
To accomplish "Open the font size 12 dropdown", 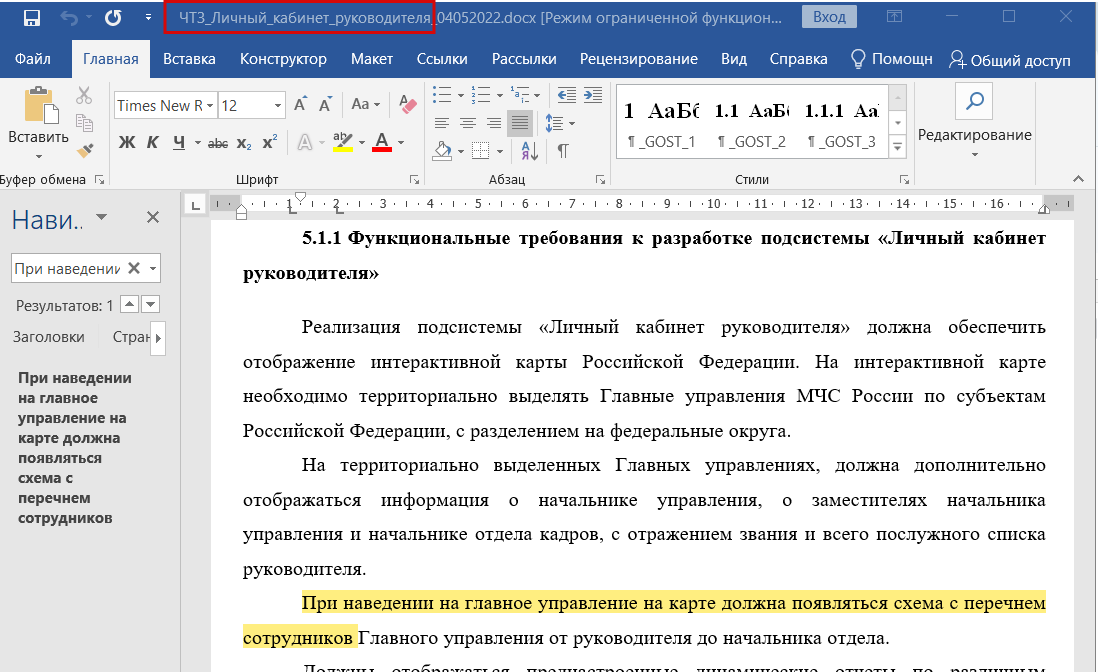I will tap(278, 106).
